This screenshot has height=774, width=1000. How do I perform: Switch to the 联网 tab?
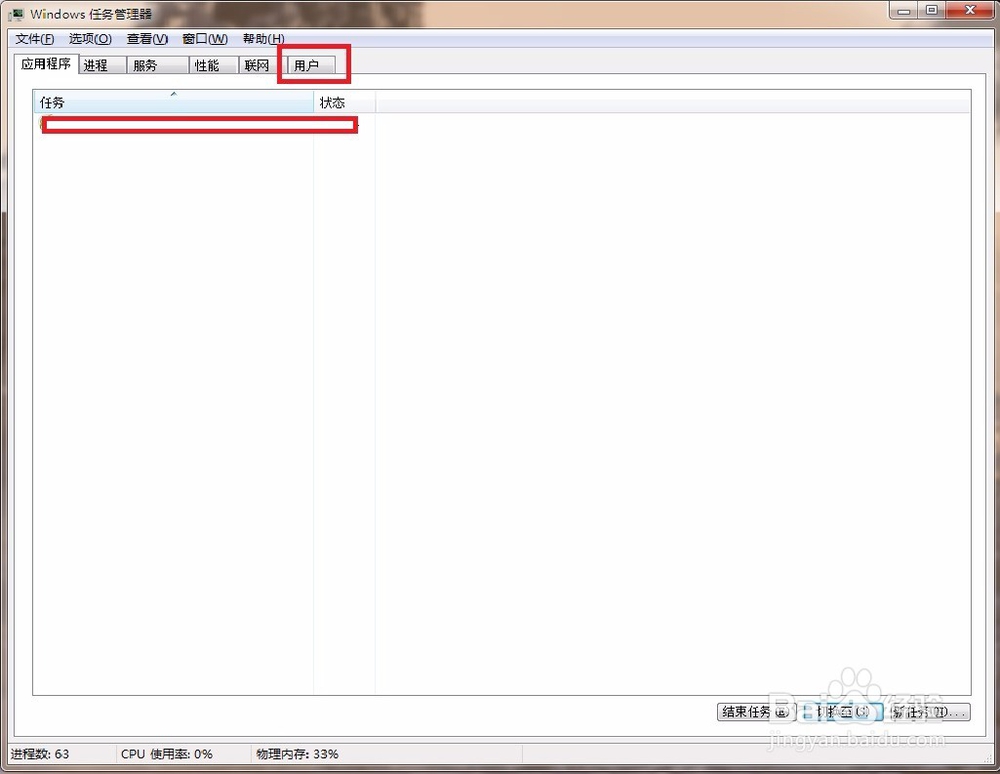click(x=256, y=64)
